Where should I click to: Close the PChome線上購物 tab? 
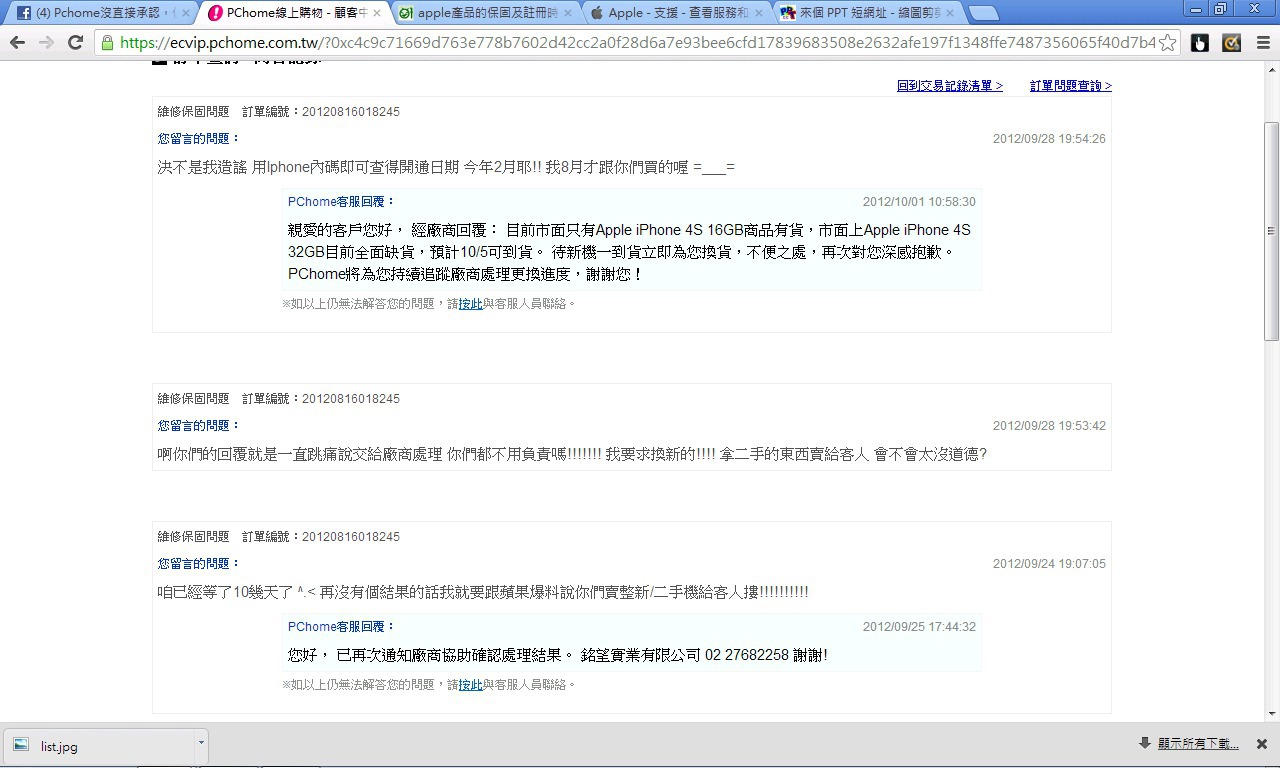pyautogui.click(x=376, y=13)
